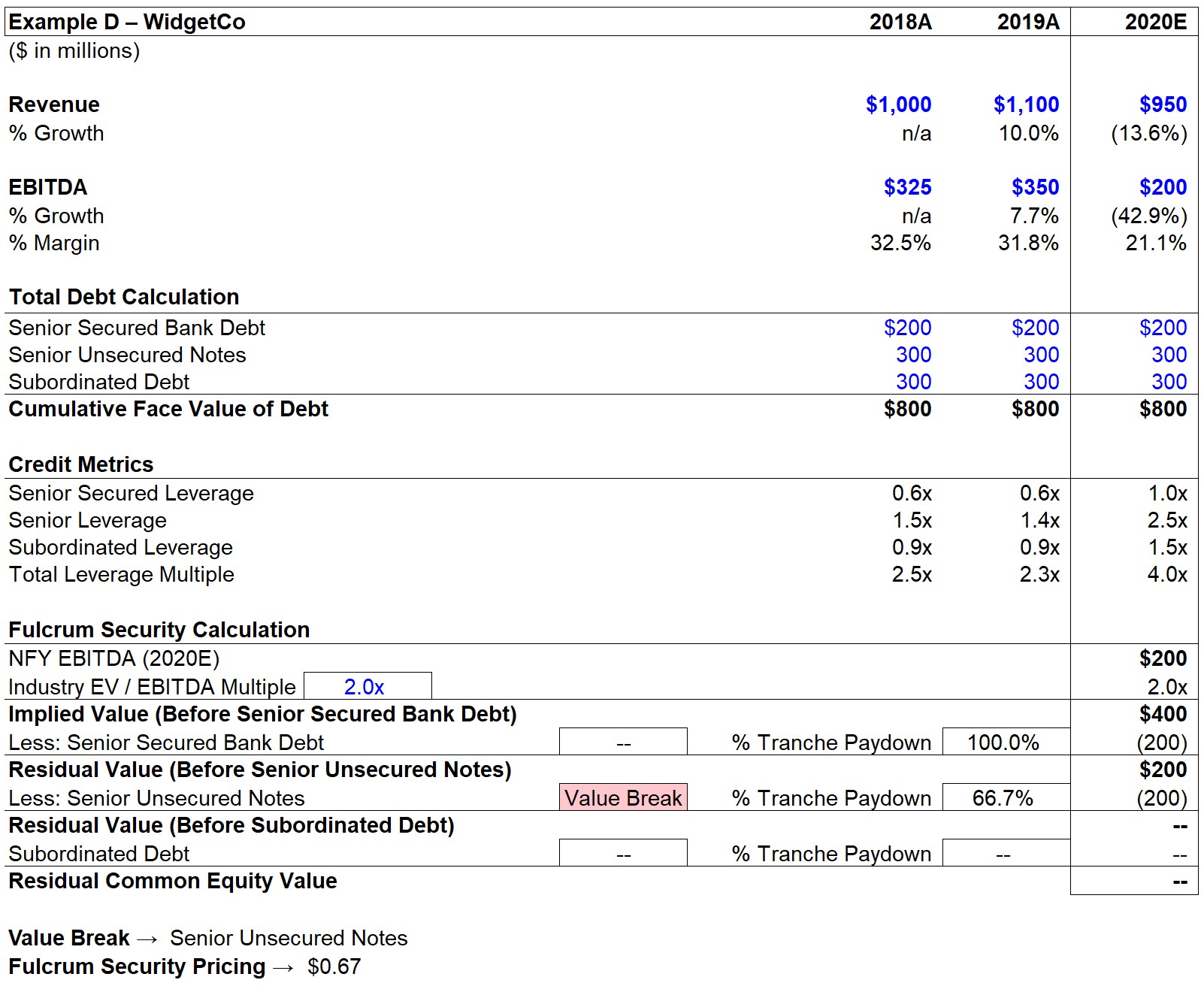1204x986 pixels.
Task: Select the 2019A margin 31.8%
Action: tap(1028, 243)
